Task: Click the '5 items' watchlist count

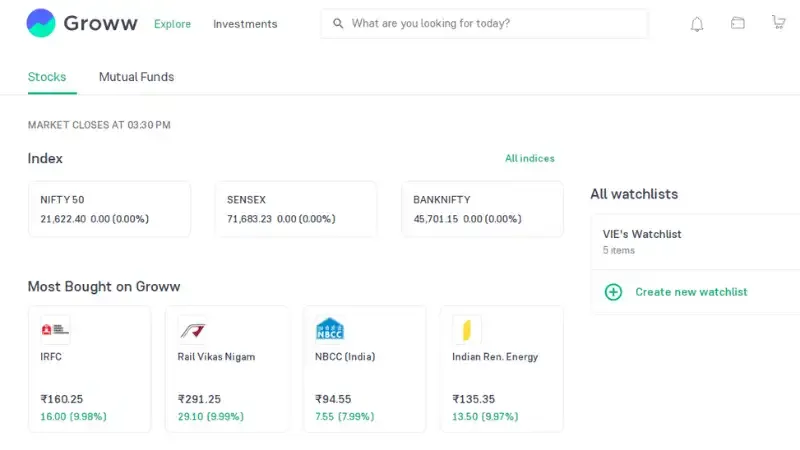Action: click(x=618, y=250)
